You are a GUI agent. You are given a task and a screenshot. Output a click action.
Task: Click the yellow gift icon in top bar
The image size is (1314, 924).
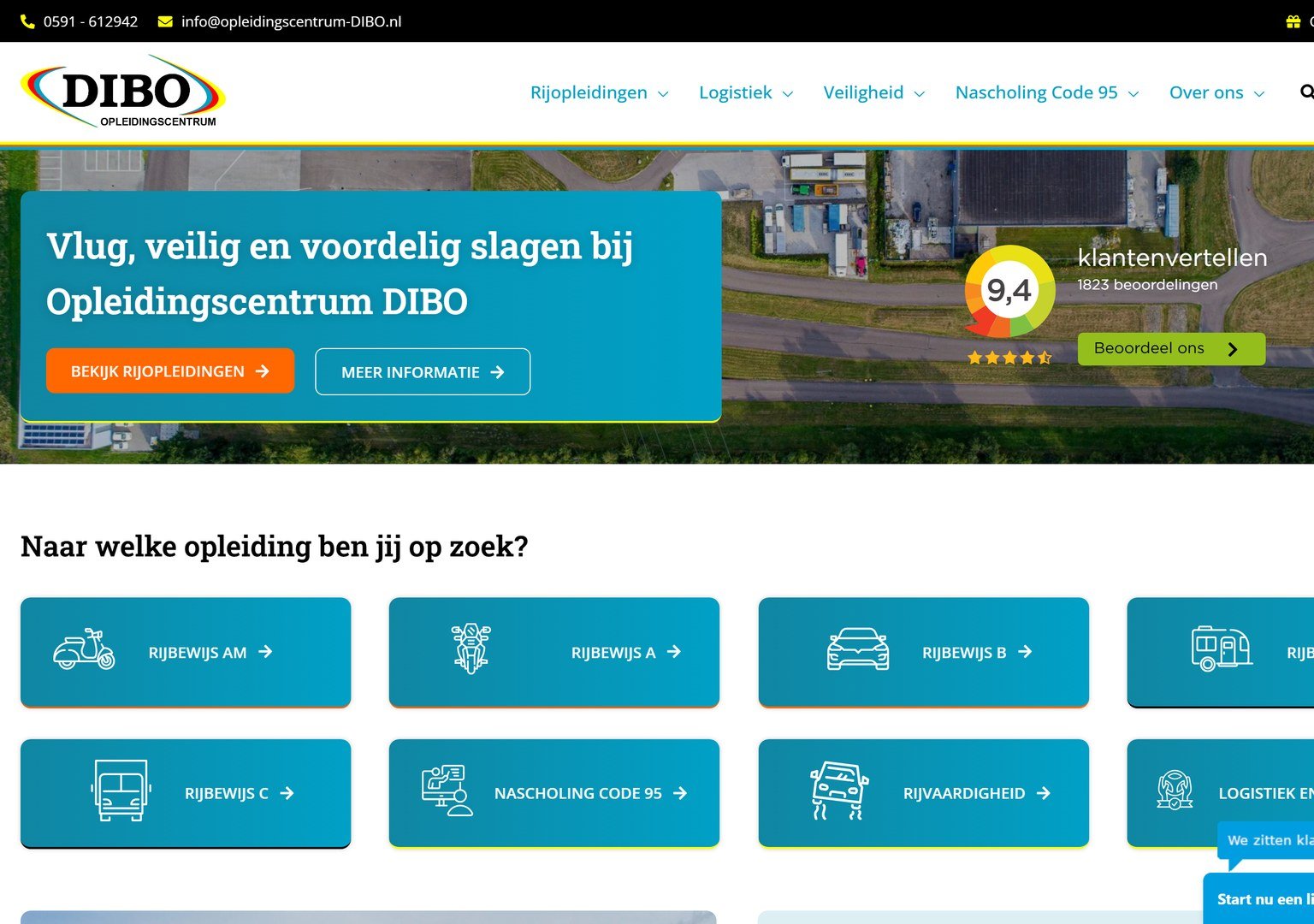(1293, 21)
